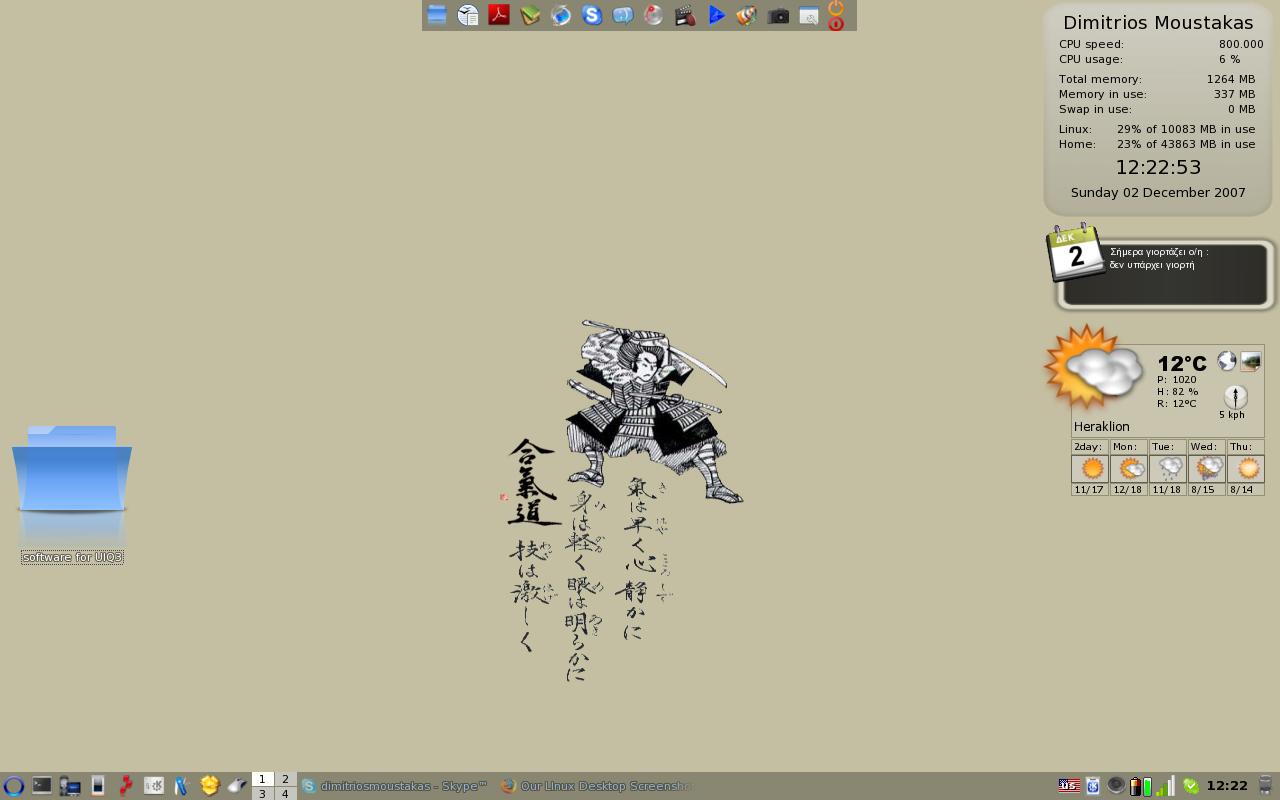Open the chat bubble messenger icon in top dock
This screenshot has height=800, width=1280.
pos(623,15)
